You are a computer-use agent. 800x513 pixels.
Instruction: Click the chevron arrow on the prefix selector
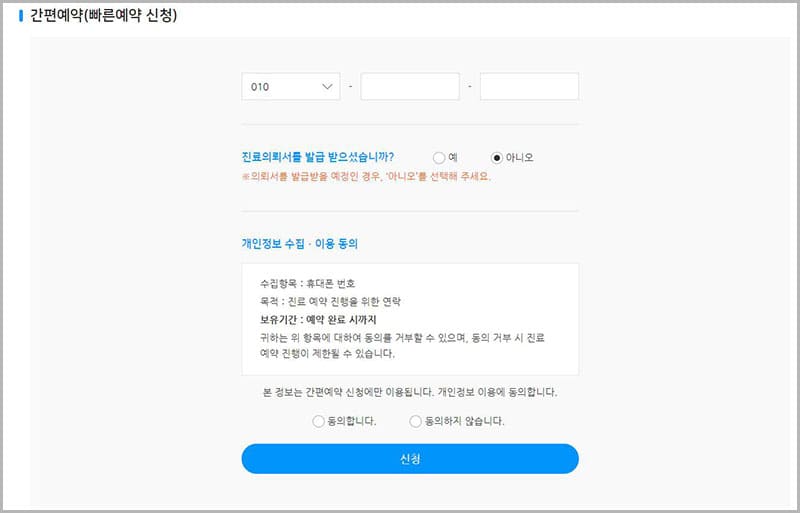pos(328,87)
